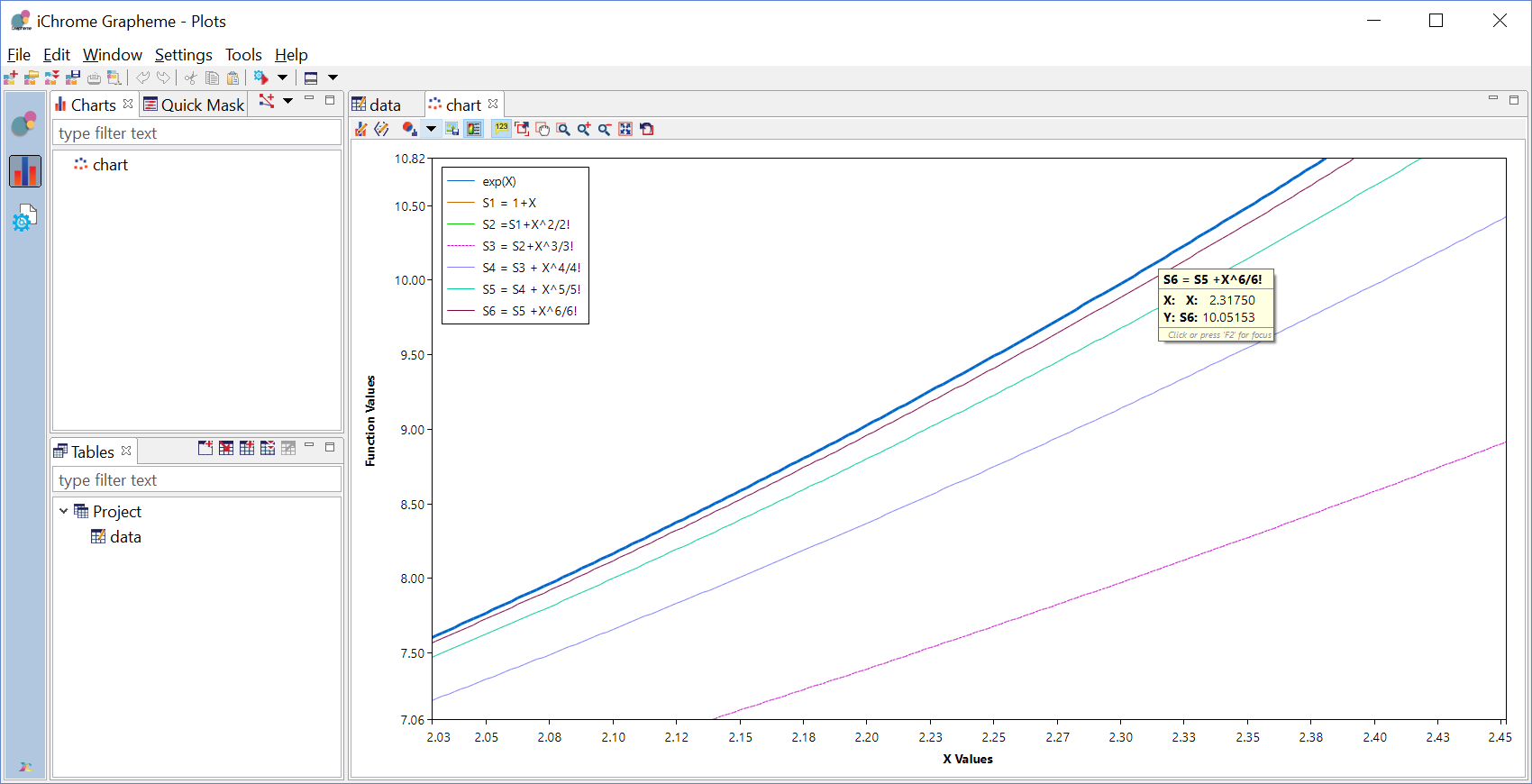The image size is (1532, 784).
Task: Save project with the floppy disk icon
Action: pyautogui.click(x=73, y=77)
